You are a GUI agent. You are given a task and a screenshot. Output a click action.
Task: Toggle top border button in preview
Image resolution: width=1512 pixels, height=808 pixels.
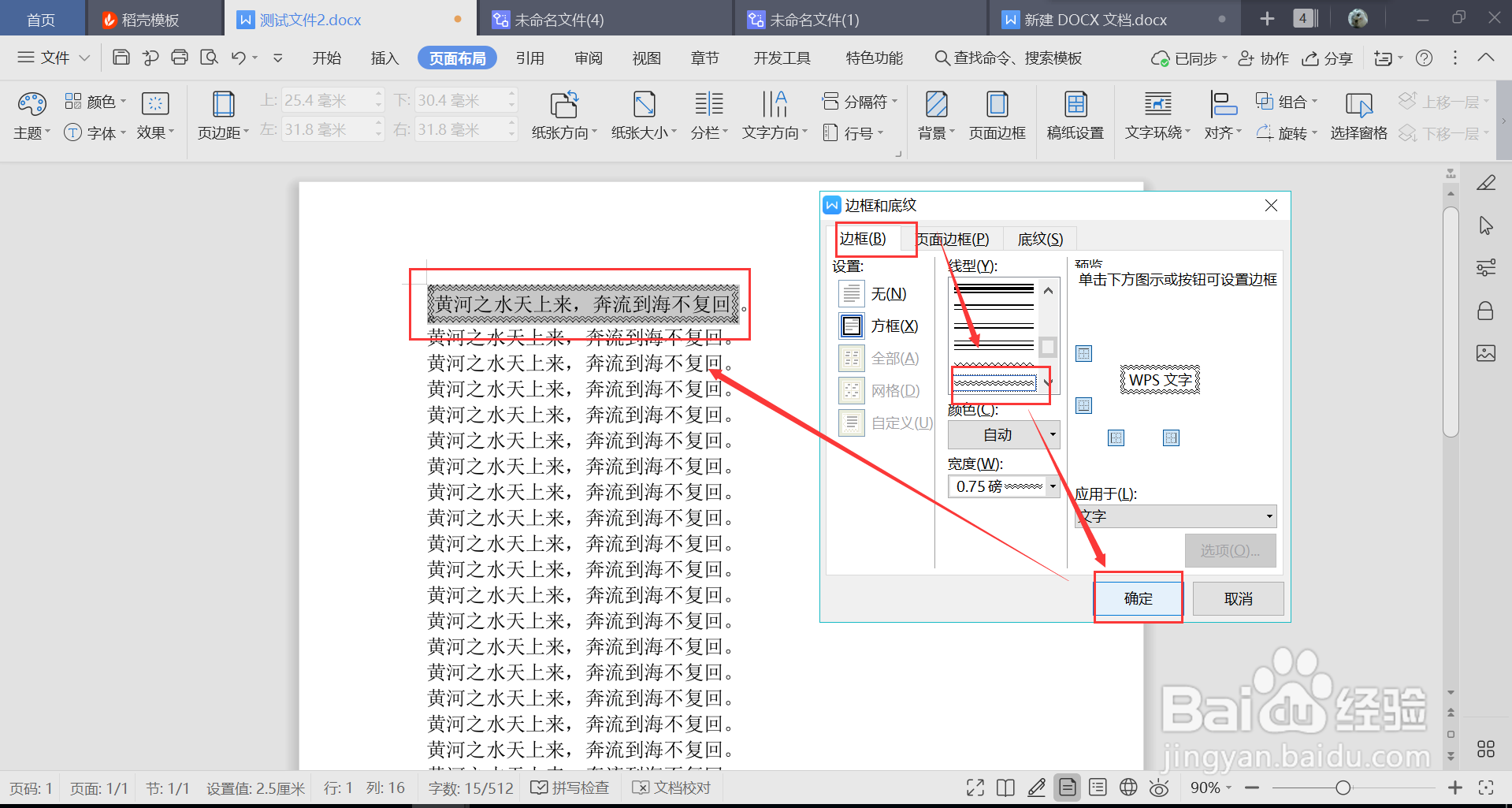1084,353
